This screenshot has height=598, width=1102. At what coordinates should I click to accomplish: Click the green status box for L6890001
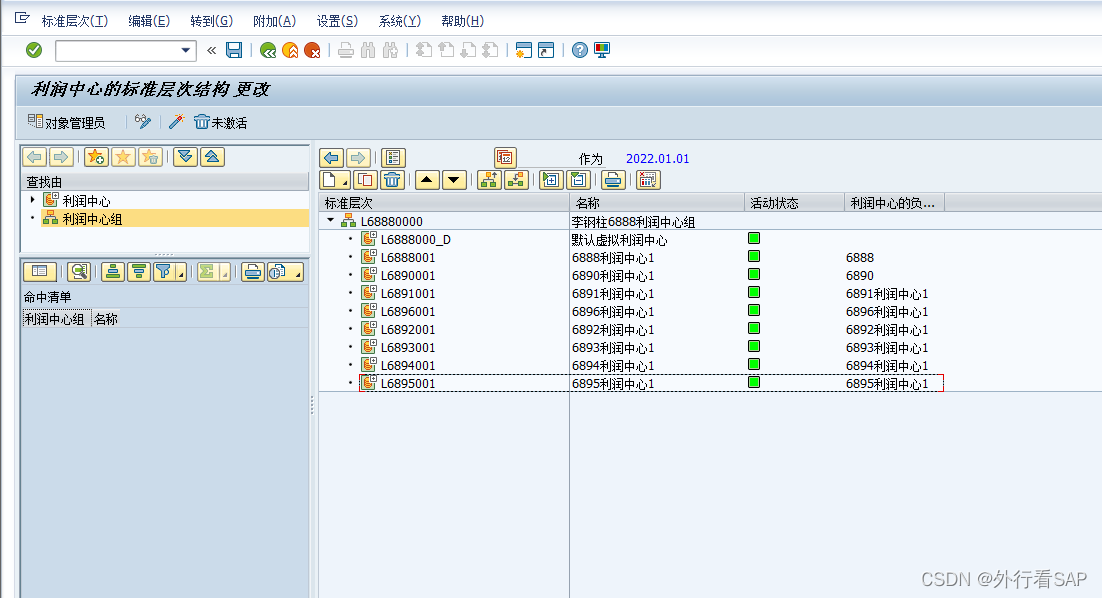[x=754, y=274]
